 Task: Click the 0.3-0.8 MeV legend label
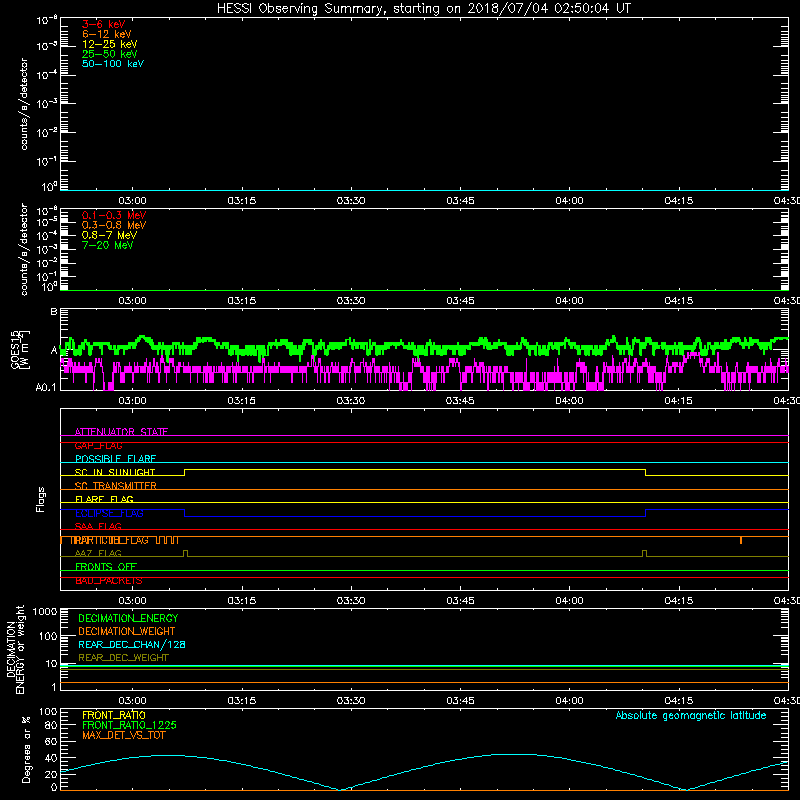(x=114, y=225)
